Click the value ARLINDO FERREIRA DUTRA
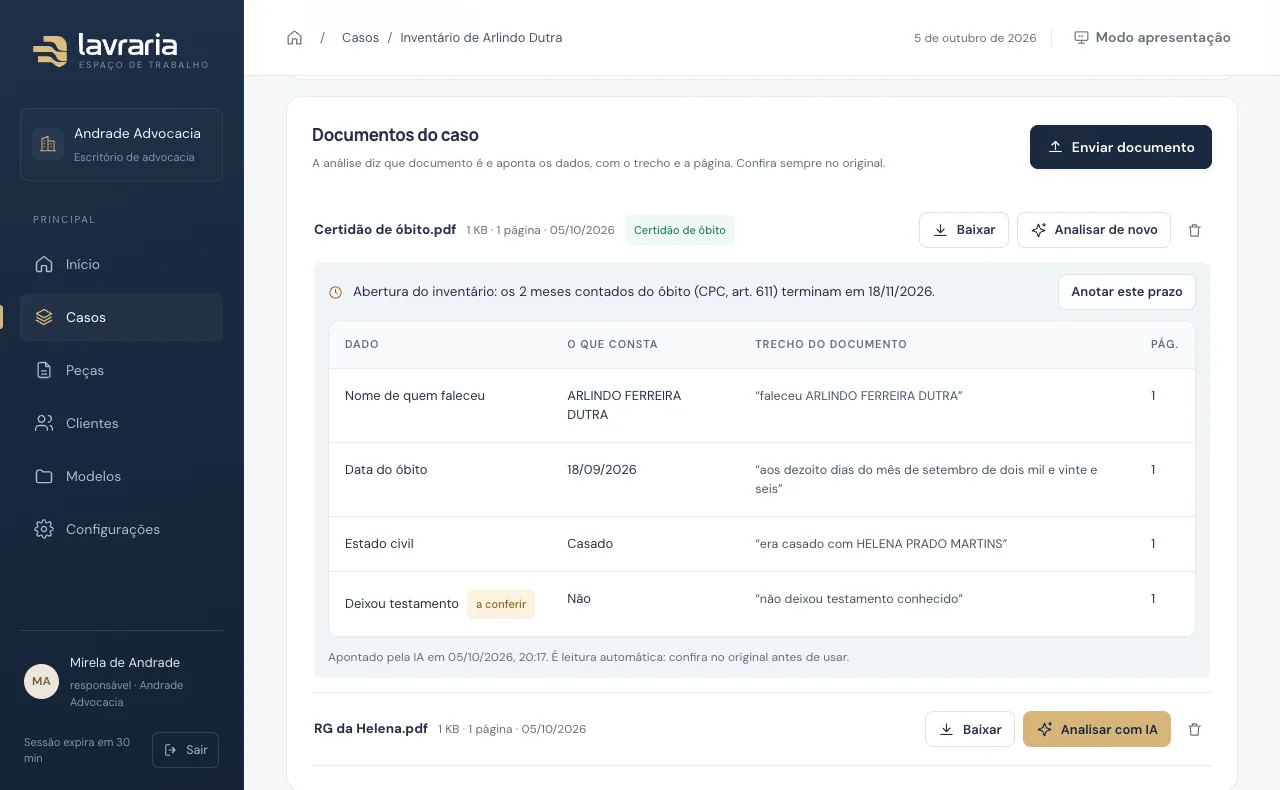The width and height of the screenshot is (1280, 790). click(x=624, y=405)
